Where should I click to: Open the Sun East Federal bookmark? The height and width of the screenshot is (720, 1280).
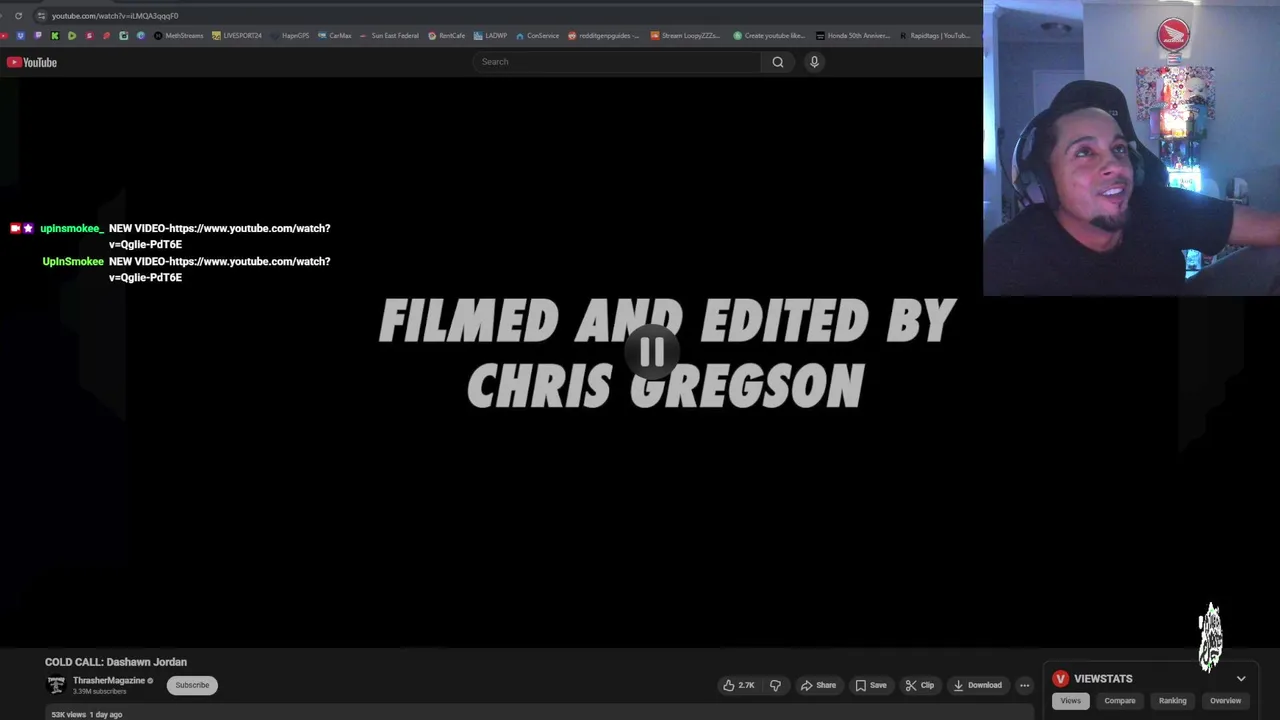point(389,36)
